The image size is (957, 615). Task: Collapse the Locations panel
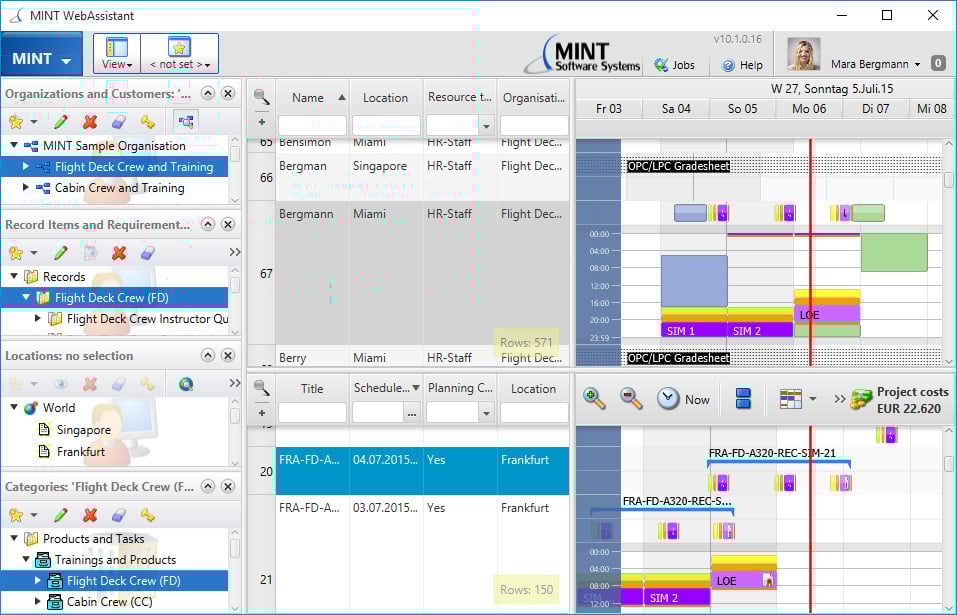click(x=208, y=356)
